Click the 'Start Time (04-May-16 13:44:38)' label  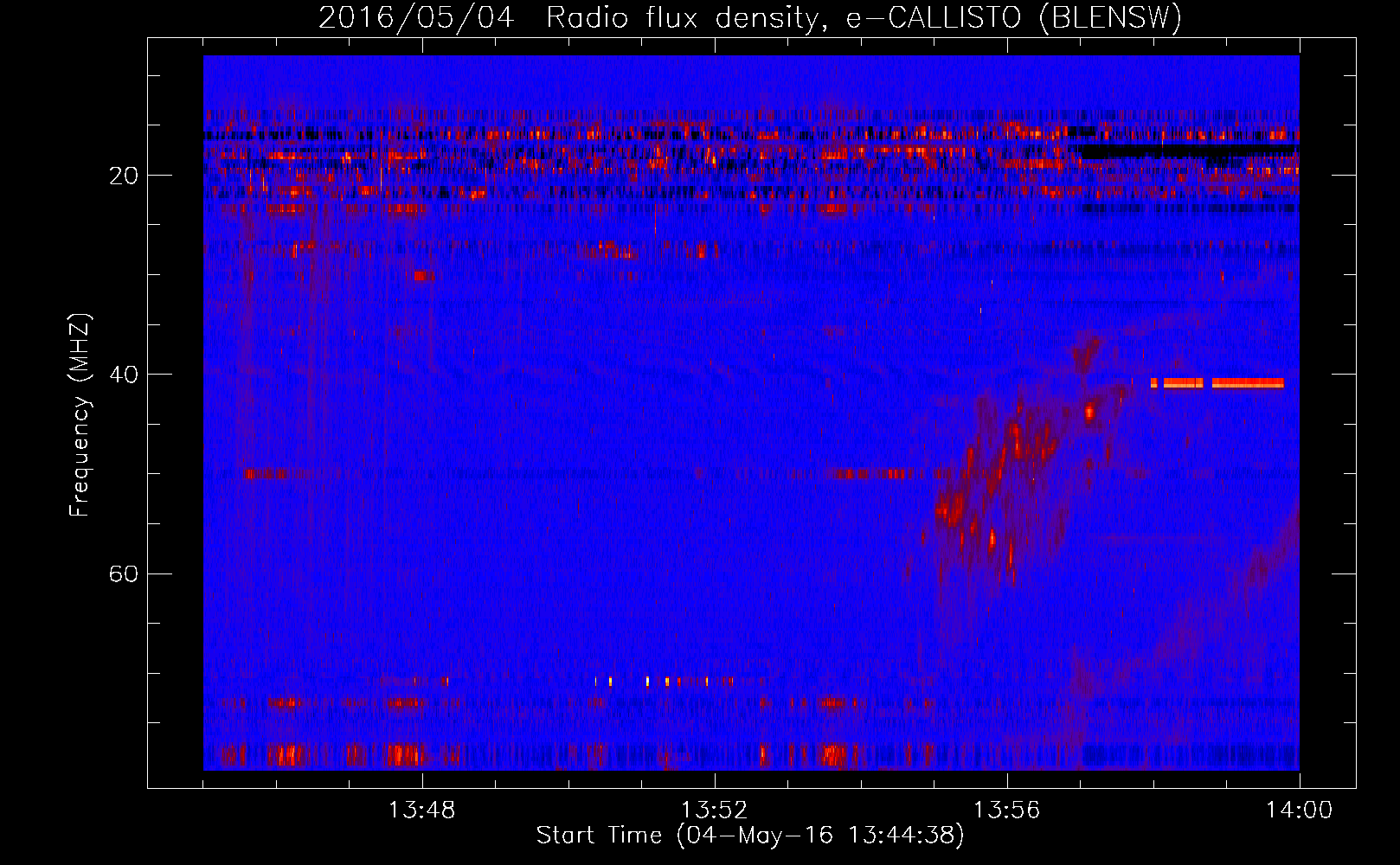coord(750,836)
